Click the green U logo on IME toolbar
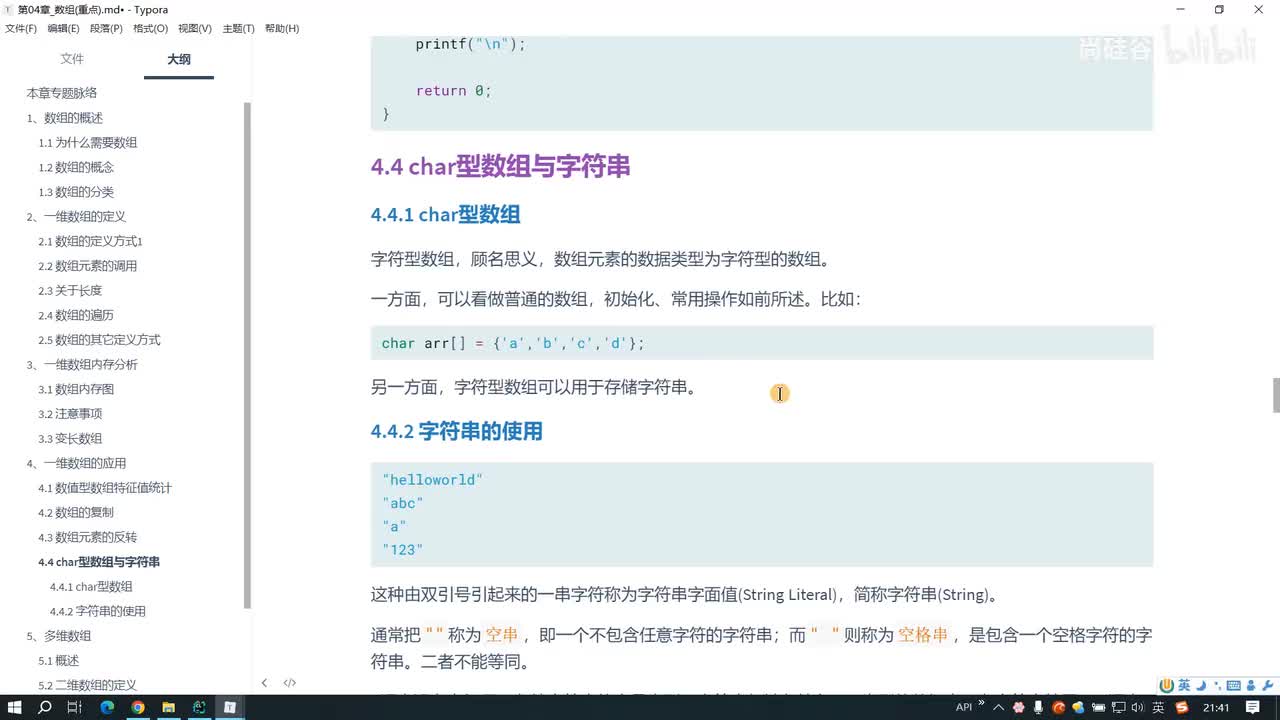 click(x=1166, y=685)
